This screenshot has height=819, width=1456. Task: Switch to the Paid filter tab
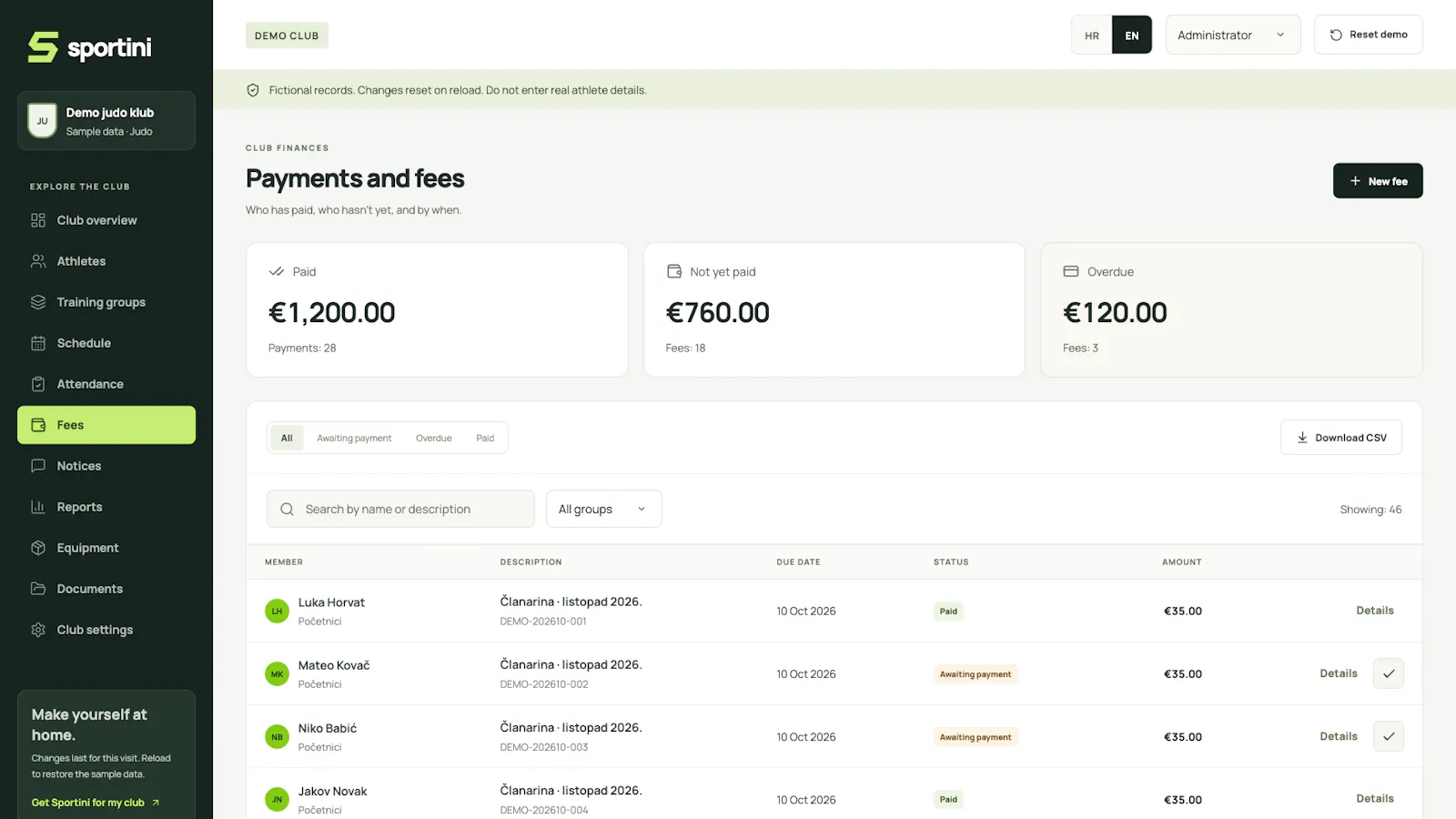pos(485,438)
